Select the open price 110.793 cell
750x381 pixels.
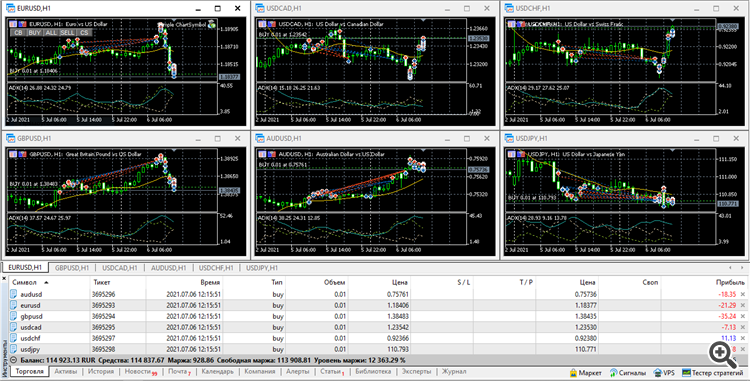(x=379, y=349)
